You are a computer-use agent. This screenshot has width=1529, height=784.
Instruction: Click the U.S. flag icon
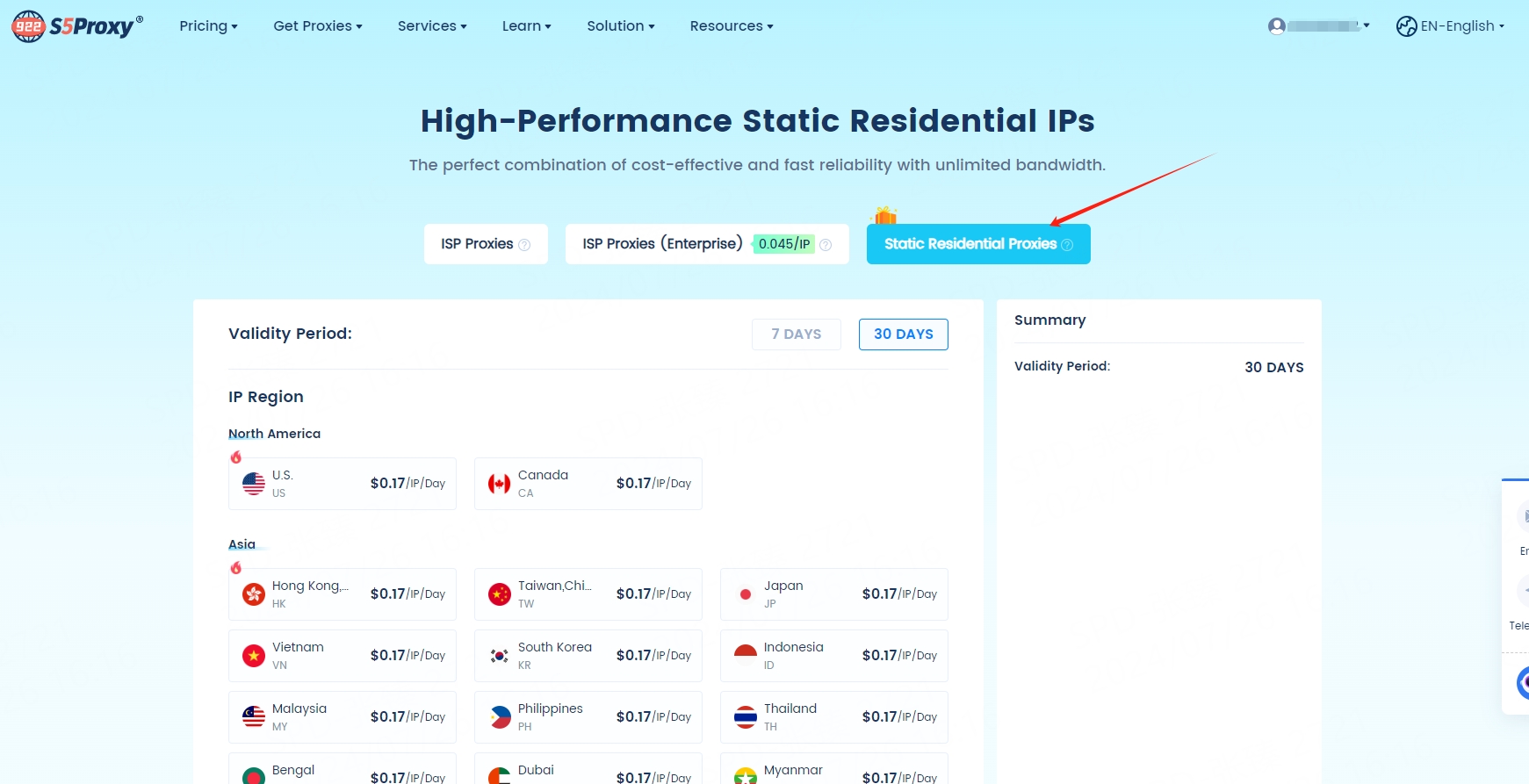click(x=254, y=484)
